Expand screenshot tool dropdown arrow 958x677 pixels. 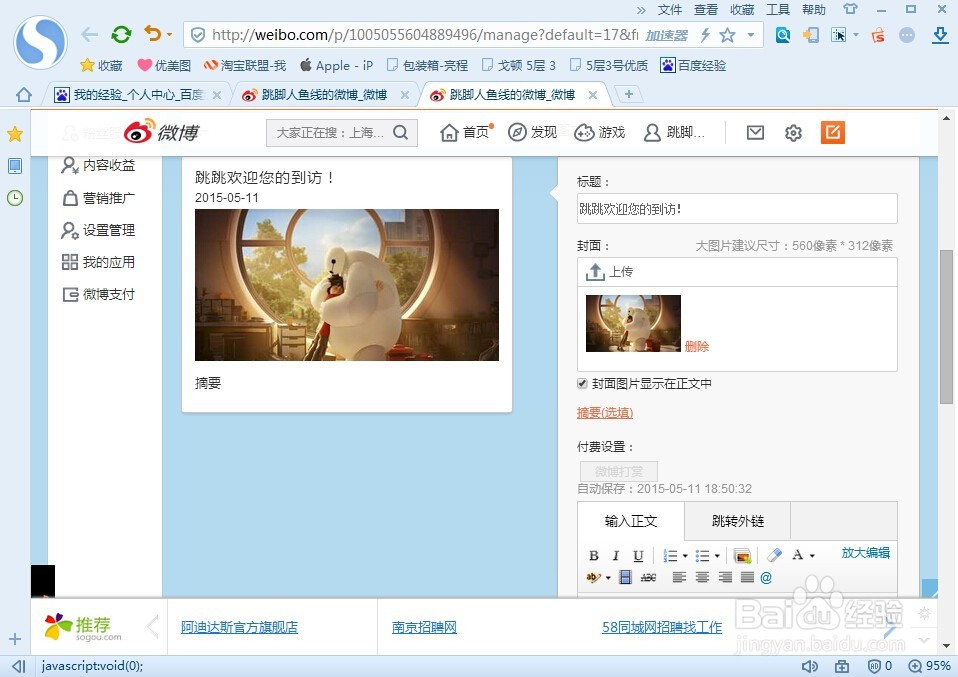[855, 35]
